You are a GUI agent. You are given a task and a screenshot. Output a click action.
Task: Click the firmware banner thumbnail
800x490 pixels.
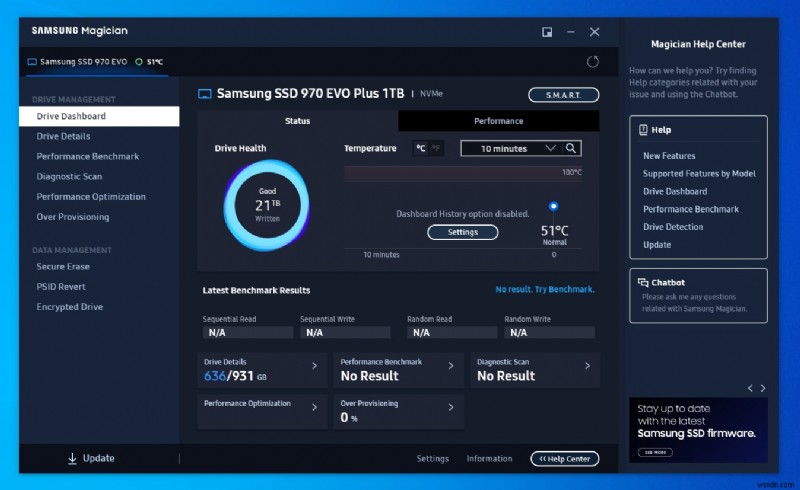click(x=698, y=430)
